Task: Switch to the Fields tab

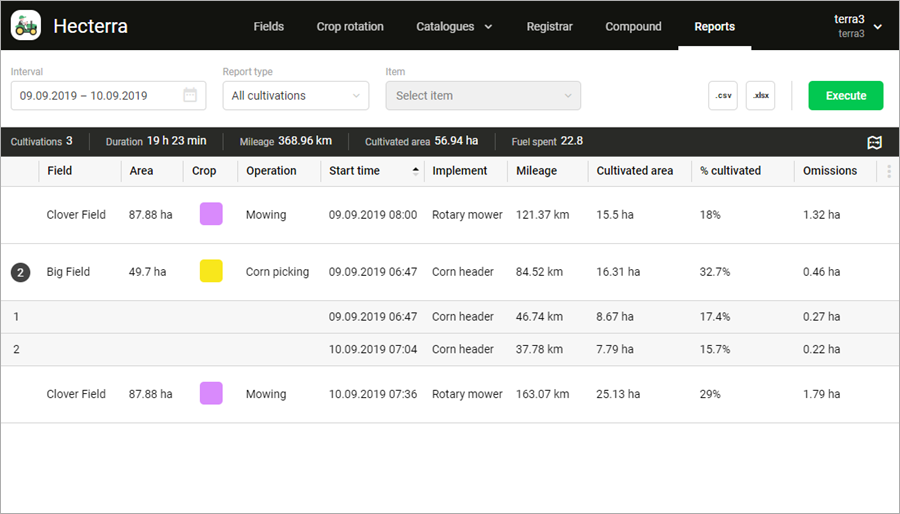Action: pyautogui.click(x=268, y=27)
